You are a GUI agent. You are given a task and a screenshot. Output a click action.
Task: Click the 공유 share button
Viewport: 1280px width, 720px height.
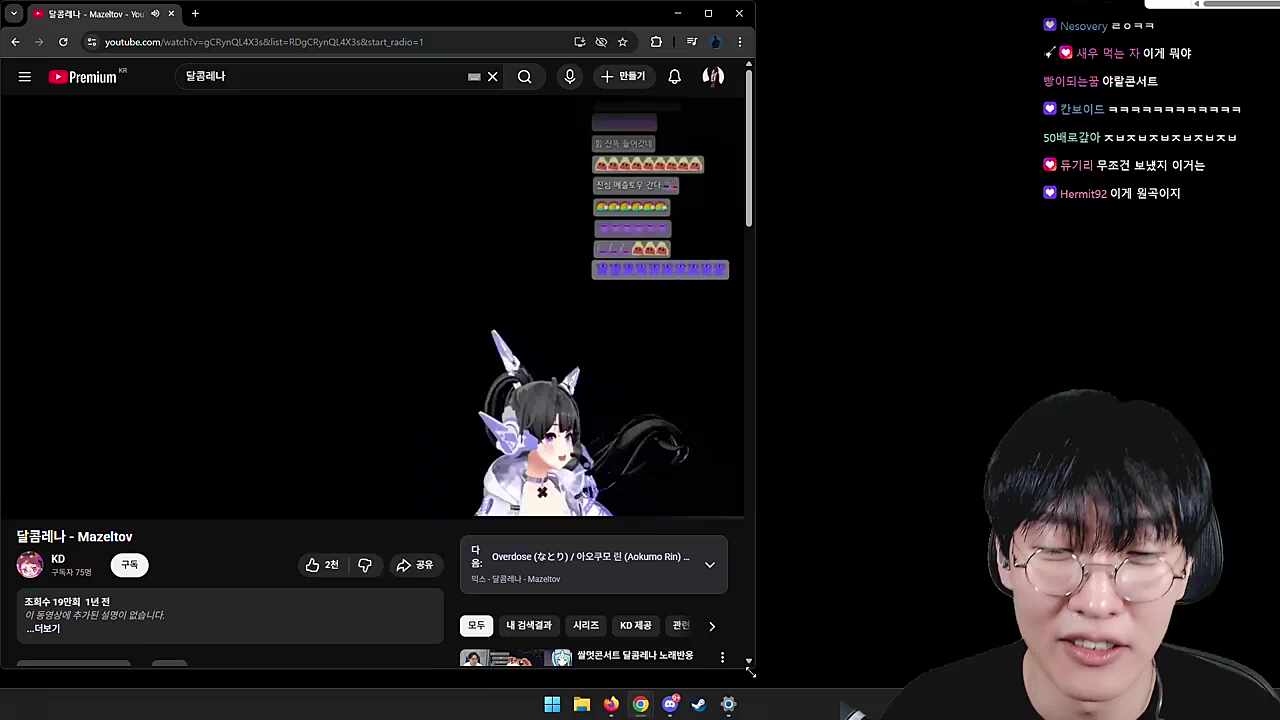[x=415, y=565]
